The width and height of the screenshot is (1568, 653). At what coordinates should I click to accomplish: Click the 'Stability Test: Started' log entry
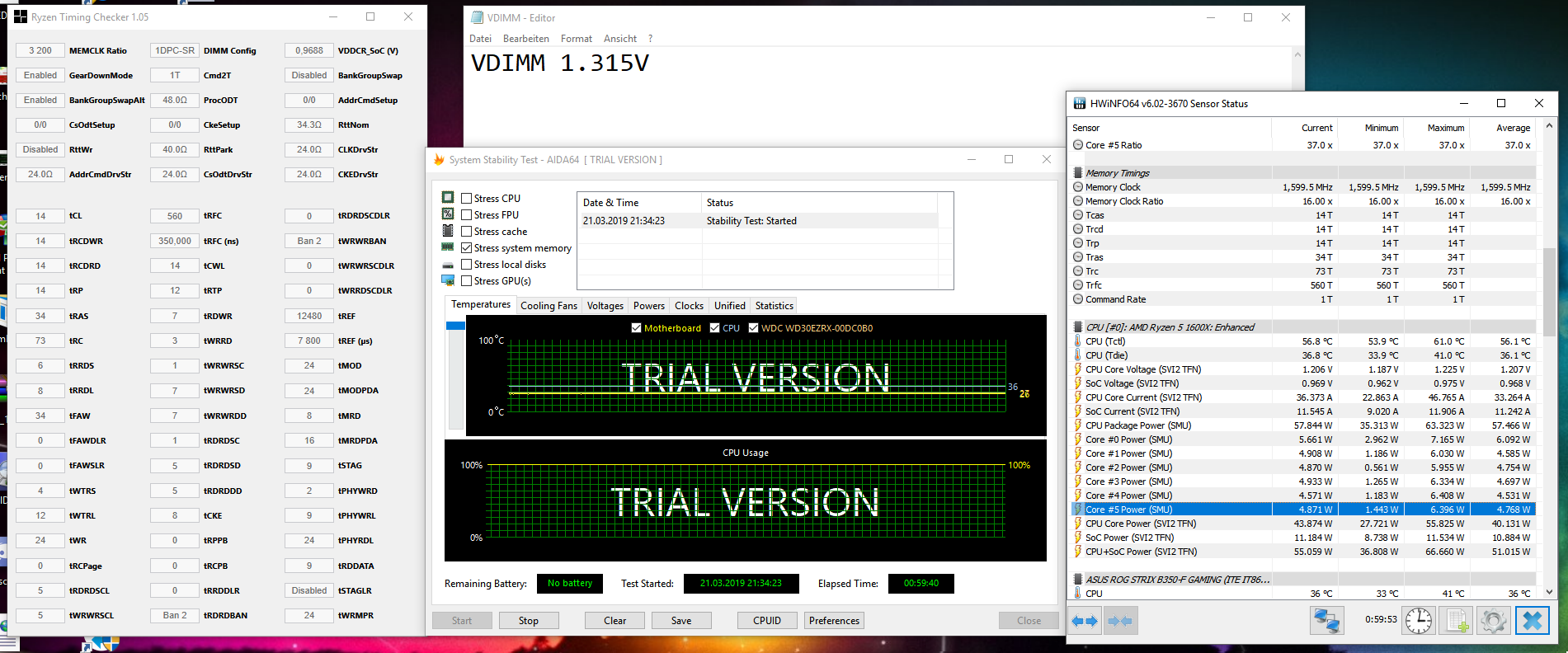(751, 221)
